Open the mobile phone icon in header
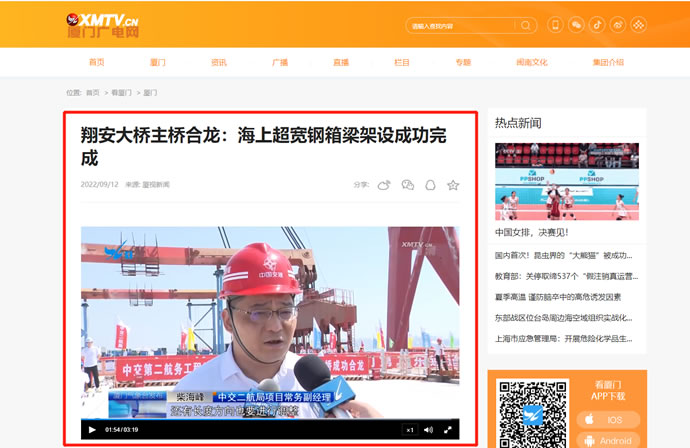 coord(555,25)
